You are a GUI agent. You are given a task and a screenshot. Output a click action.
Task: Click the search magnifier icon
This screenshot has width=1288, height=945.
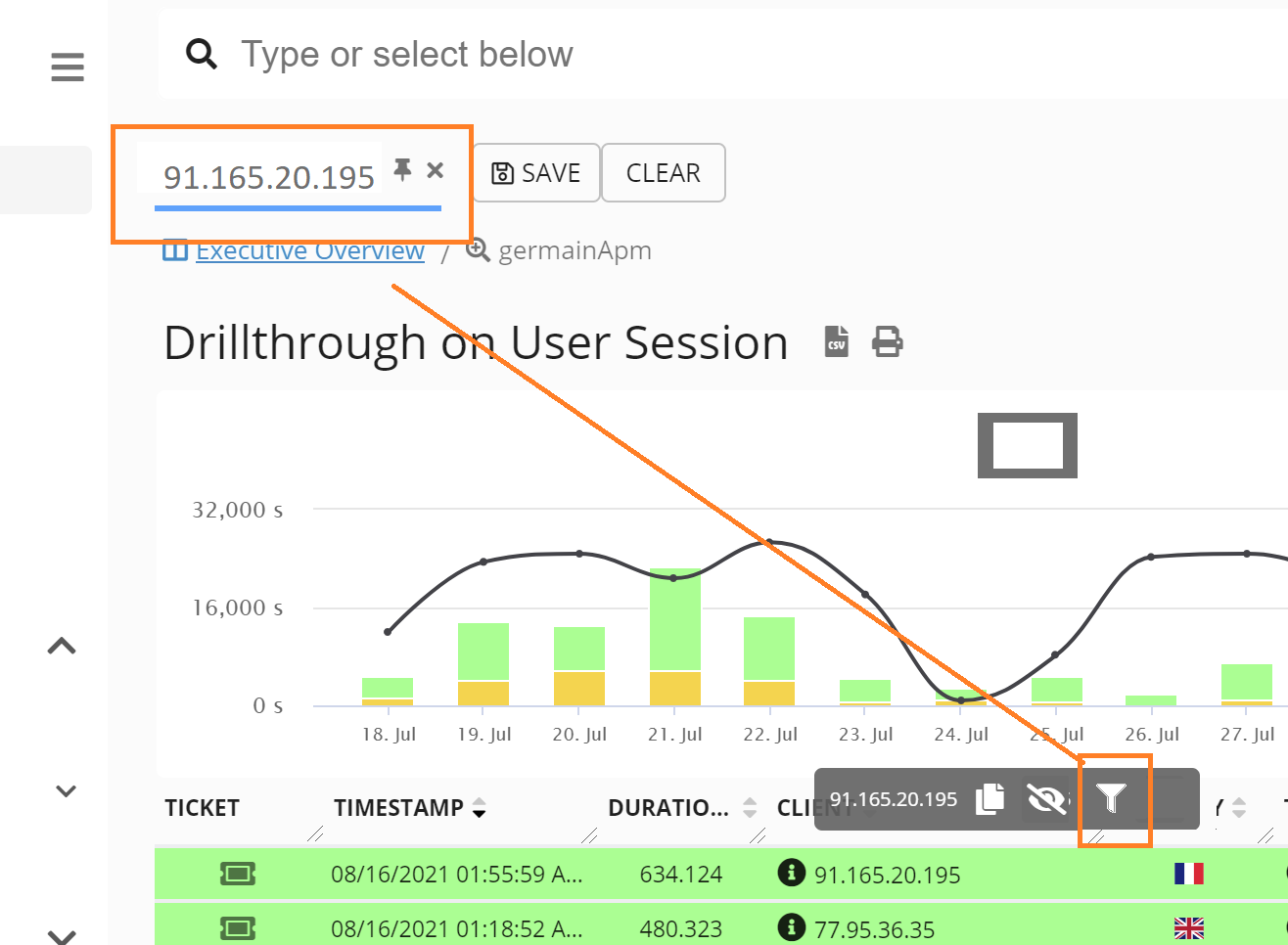(202, 54)
